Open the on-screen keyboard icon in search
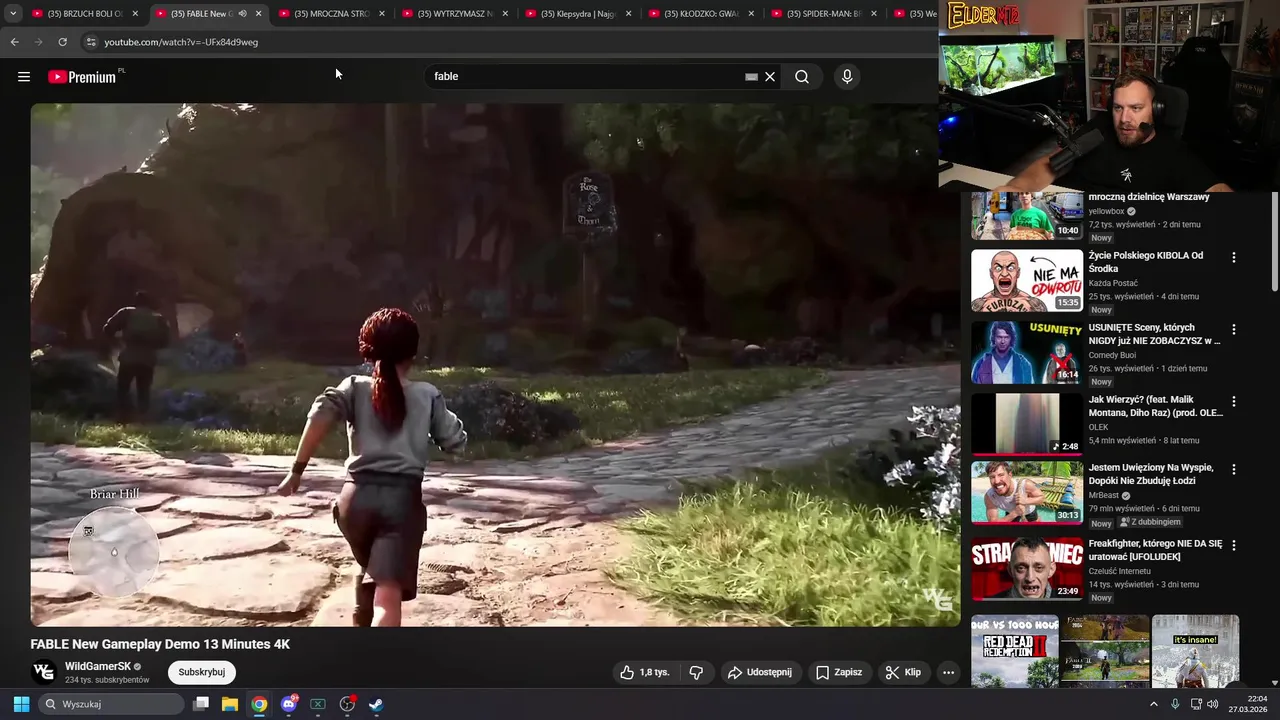This screenshot has height=720, width=1280. [751, 76]
